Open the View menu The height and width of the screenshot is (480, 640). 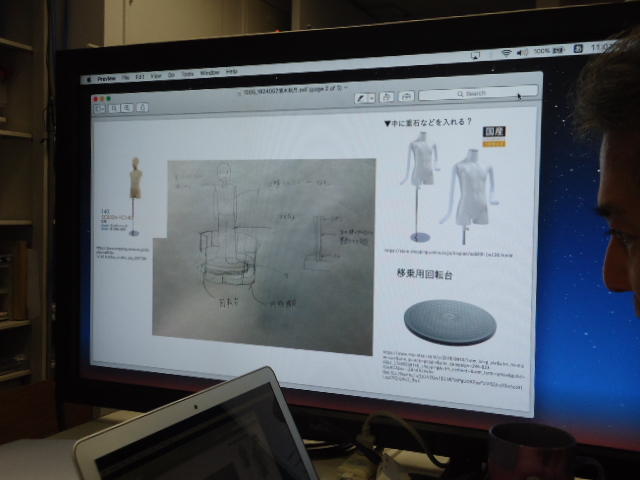(x=156, y=76)
